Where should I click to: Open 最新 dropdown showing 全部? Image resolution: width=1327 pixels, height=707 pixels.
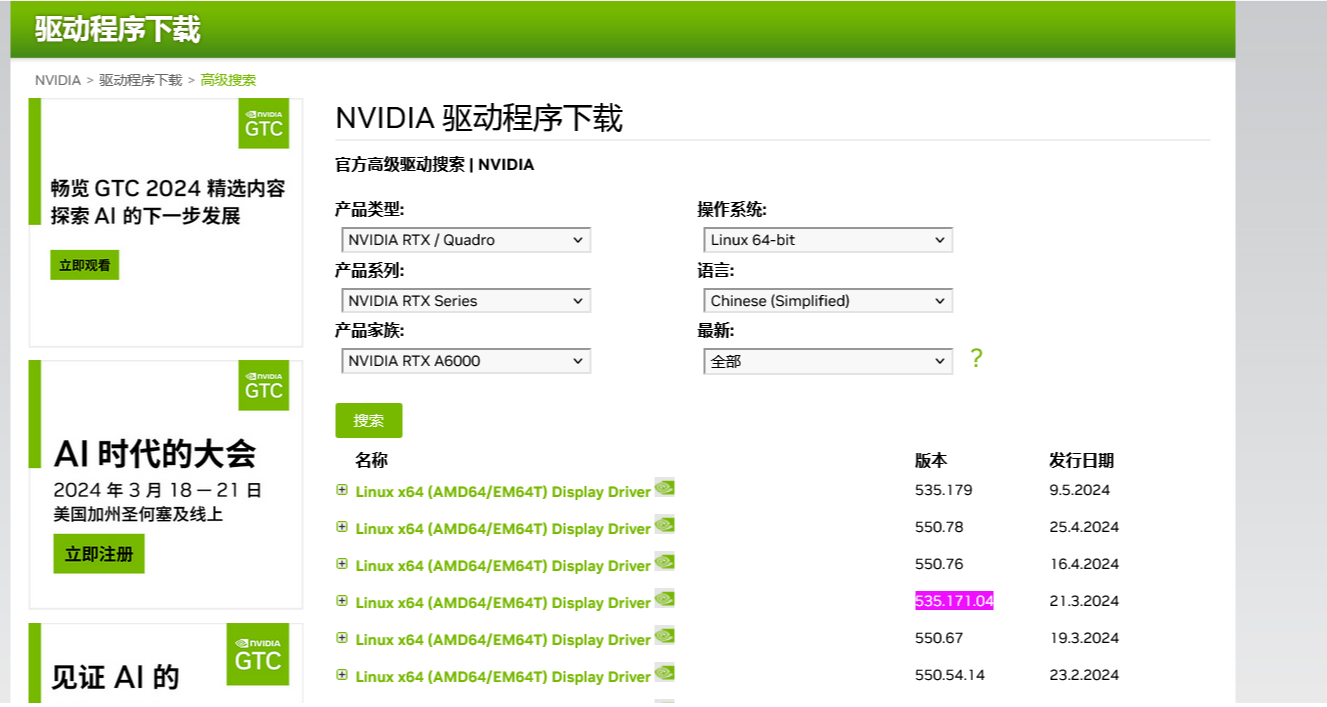[x=828, y=361]
